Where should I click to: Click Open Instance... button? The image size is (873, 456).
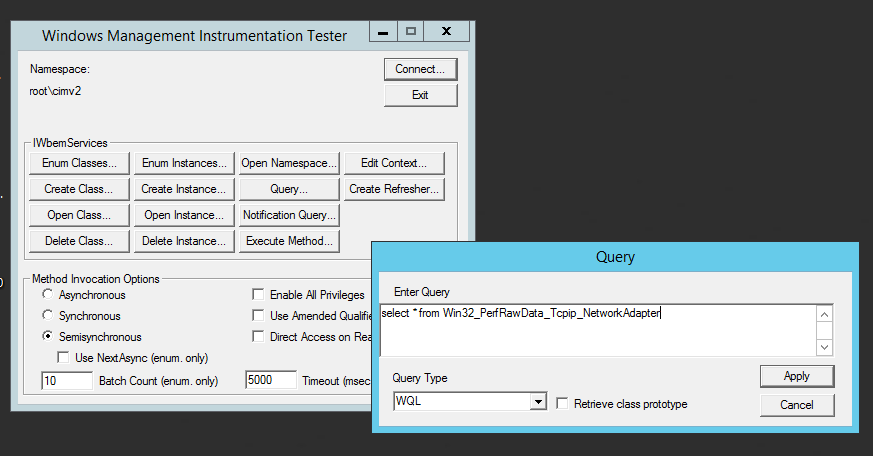click(x=184, y=215)
